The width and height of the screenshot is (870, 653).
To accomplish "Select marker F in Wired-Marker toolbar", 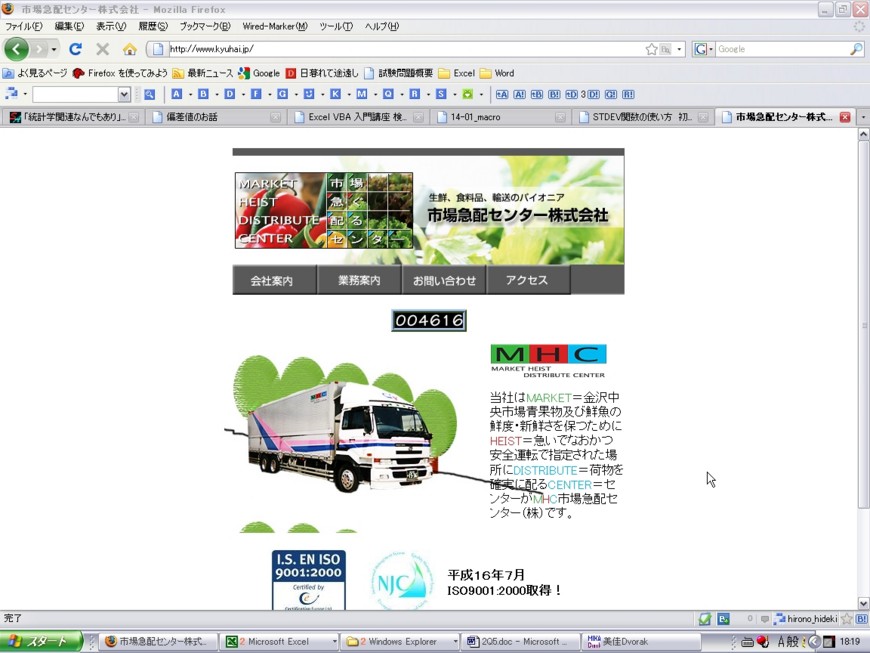I will [x=256, y=94].
